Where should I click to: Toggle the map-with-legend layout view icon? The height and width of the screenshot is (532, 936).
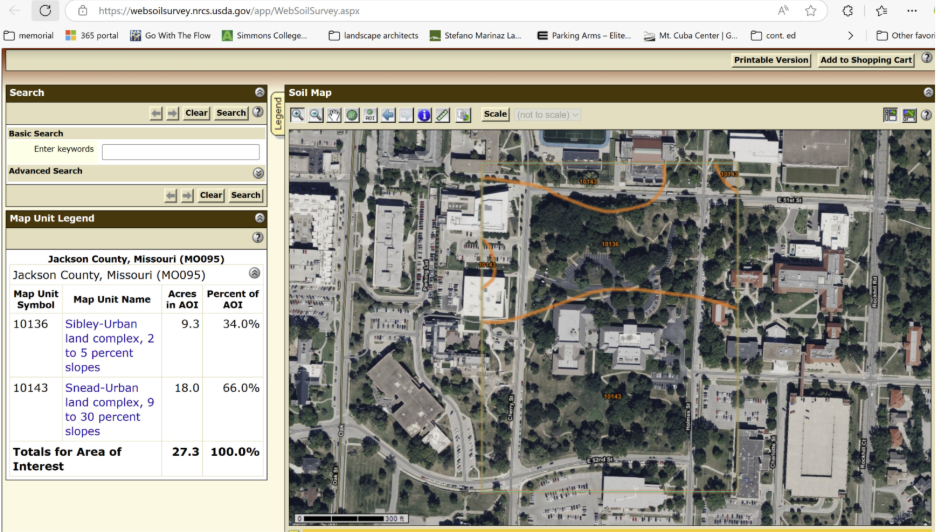(890, 115)
